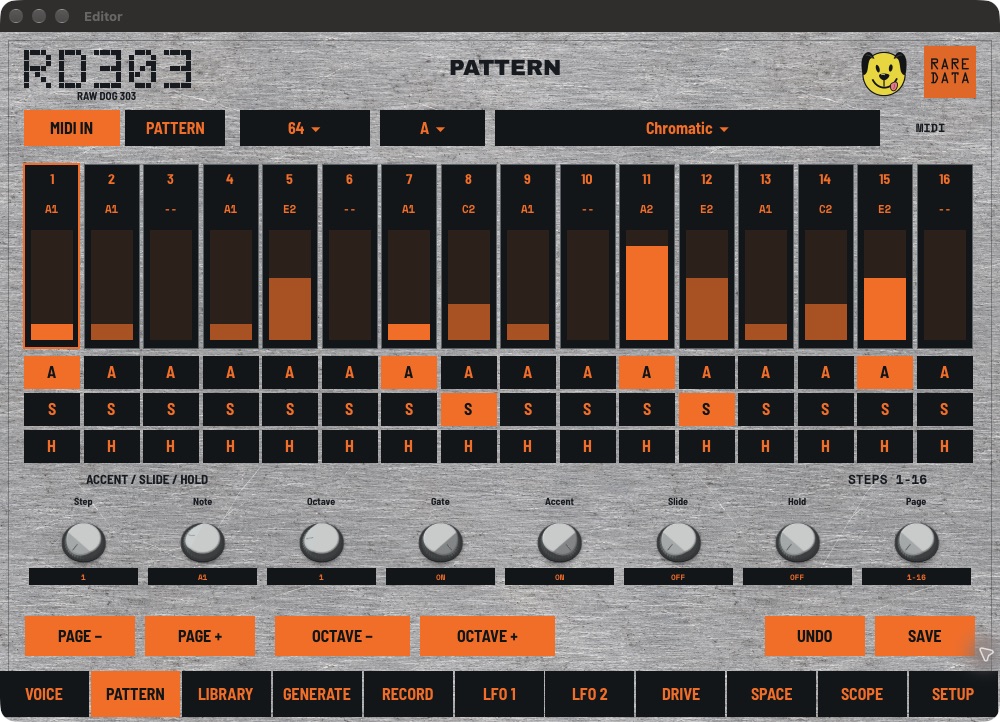
Task: Open the Chromatic scale dropdown
Action: click(687, 128)
